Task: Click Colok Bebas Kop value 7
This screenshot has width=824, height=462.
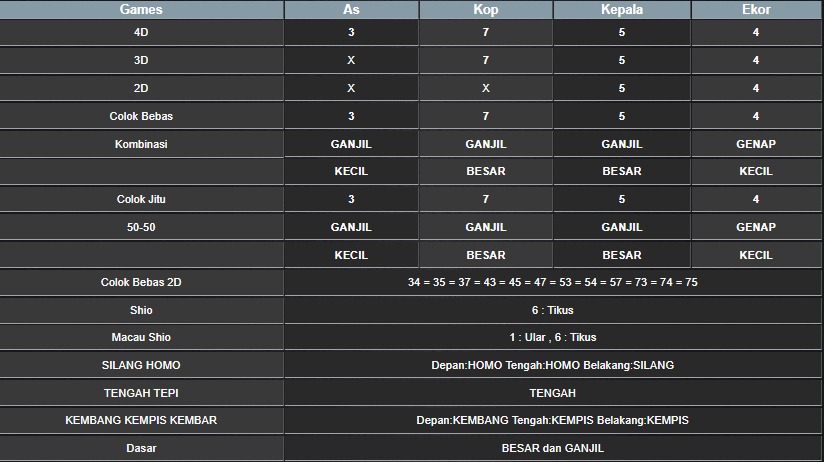Action: click(x=486, y=116)
